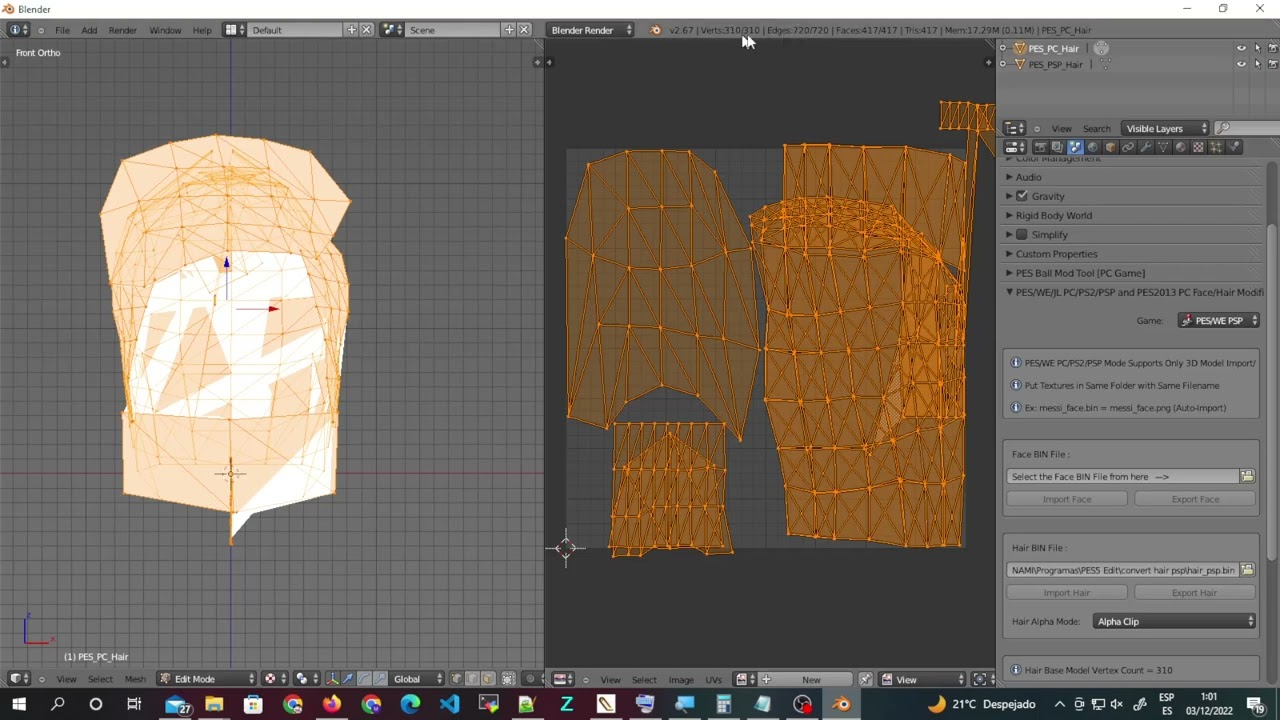Click the Import Hair button
Viewport: 1280px width, 720px height.
1067,593
